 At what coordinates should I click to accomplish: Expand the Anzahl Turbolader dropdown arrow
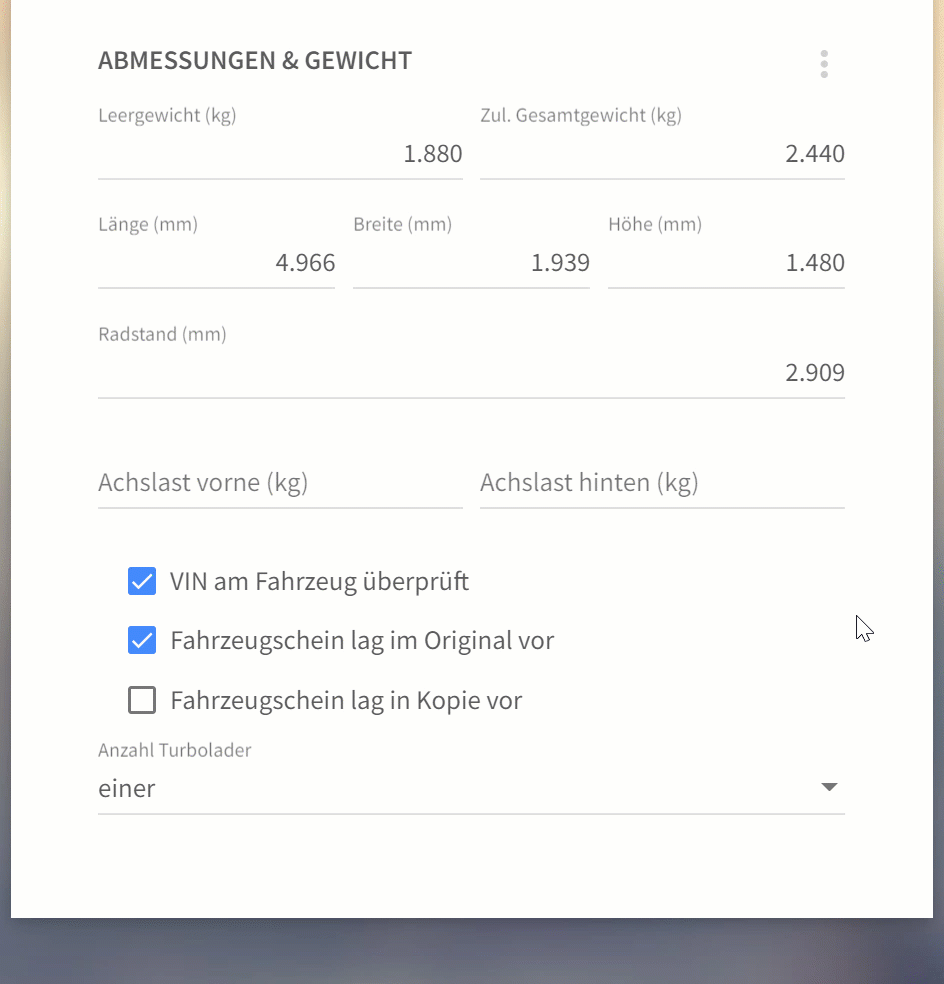coord(829,788)
